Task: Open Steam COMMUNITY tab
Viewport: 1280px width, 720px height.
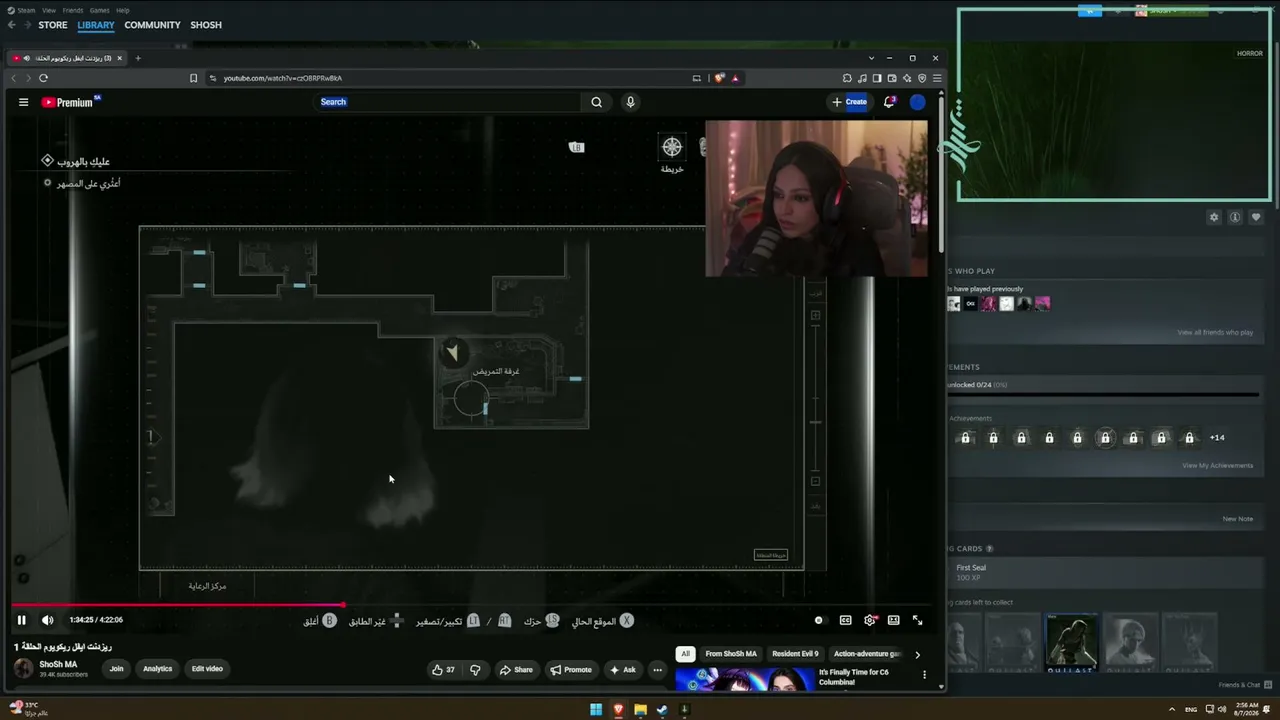Action: (x=152, y=25)
